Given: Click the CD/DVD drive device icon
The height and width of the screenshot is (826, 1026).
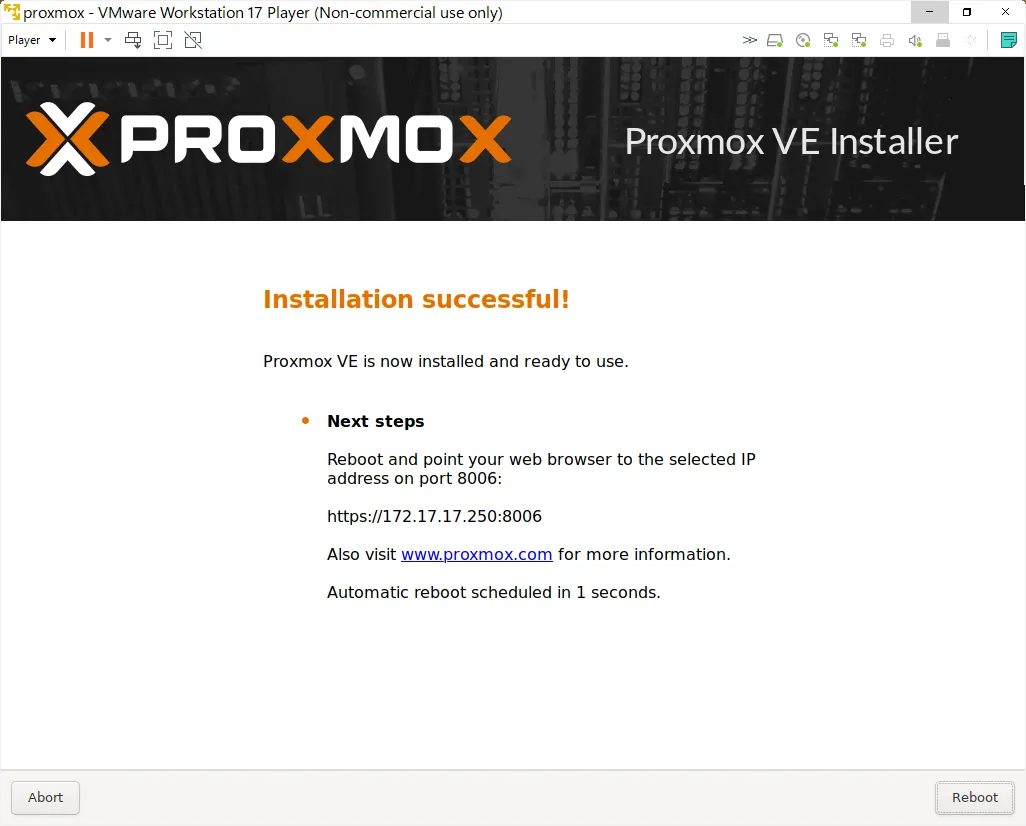Looking at the screenshot, I should coord(803,41).
